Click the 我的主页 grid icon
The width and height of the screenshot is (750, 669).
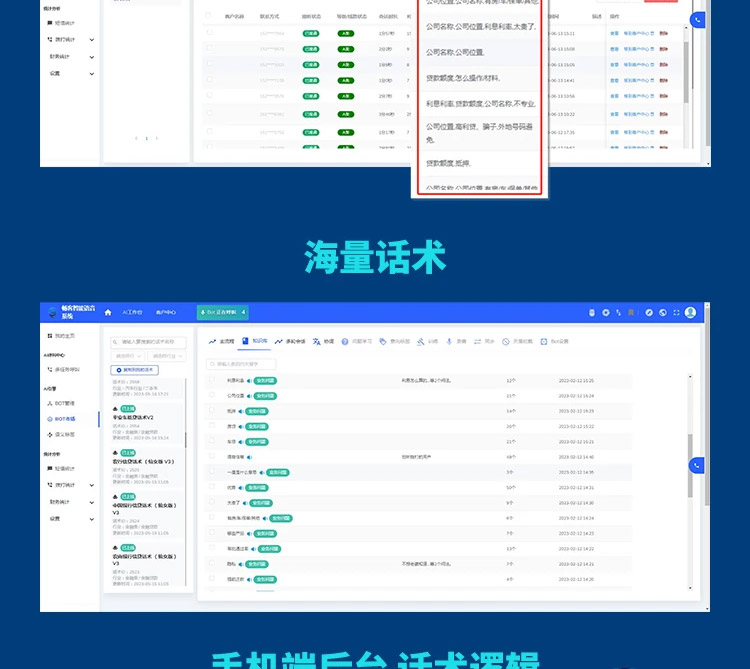pyautogui.click(x=49, y=336)
